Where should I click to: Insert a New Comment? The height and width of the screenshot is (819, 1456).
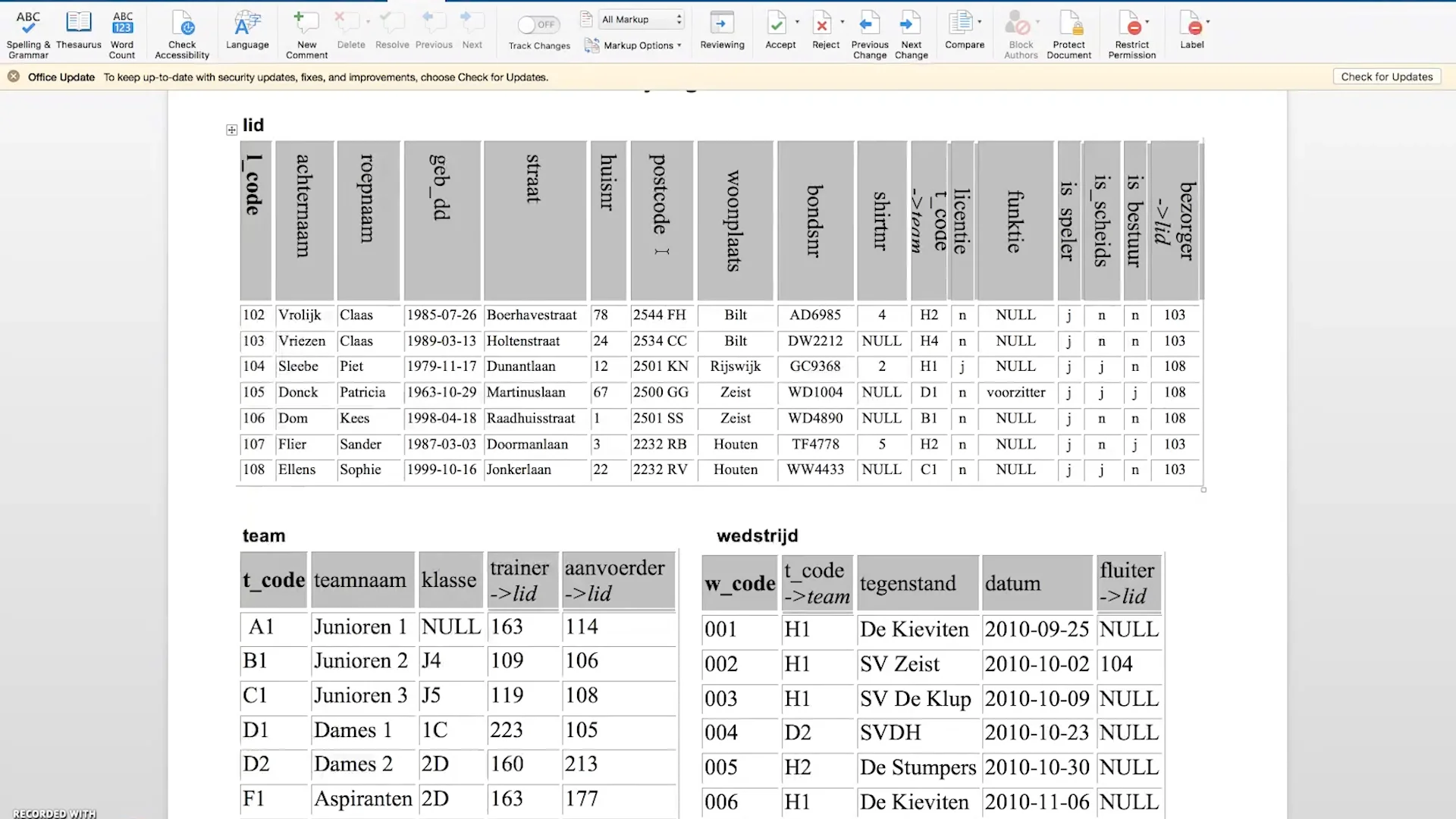306,32
